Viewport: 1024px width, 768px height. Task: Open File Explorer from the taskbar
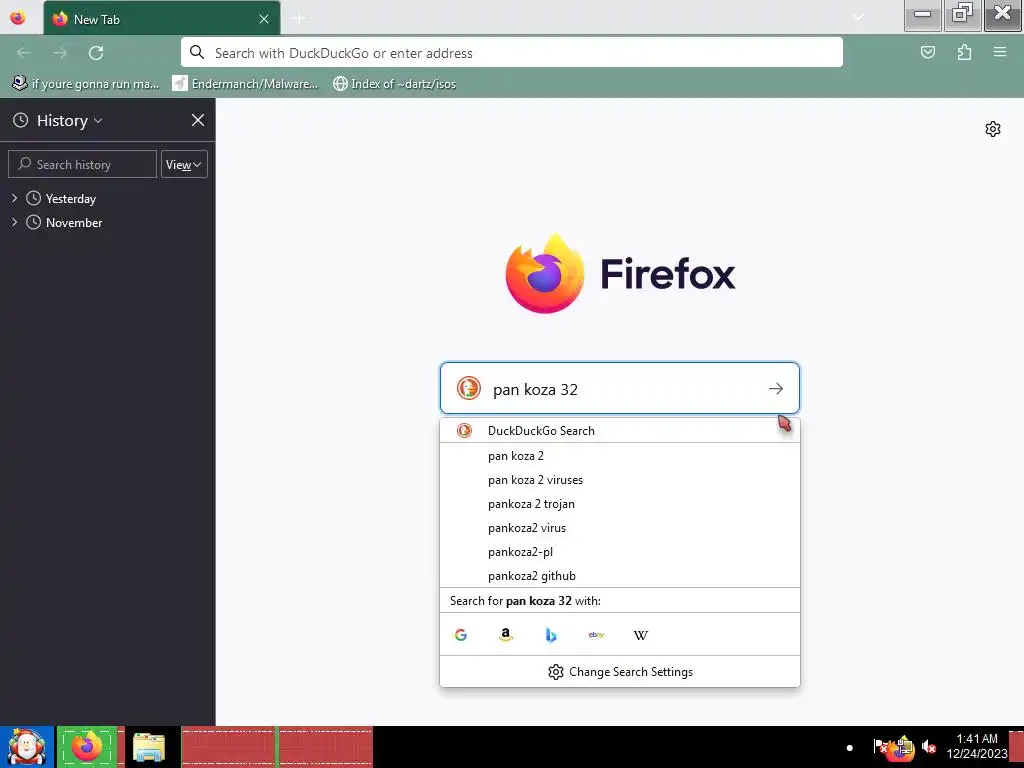149,747
